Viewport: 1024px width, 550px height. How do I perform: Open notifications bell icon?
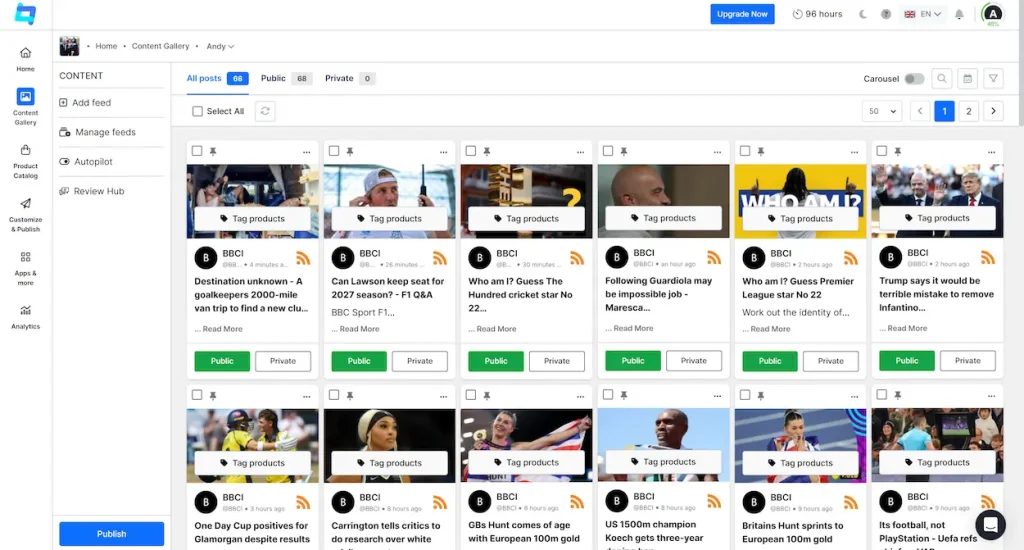pos(959,14)
